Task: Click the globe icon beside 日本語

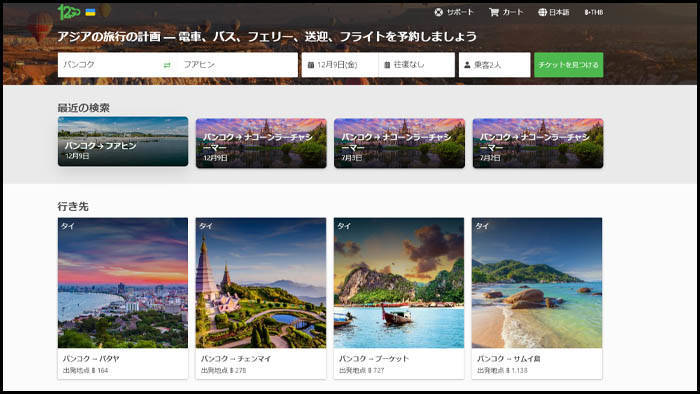Action: (542, 12)
